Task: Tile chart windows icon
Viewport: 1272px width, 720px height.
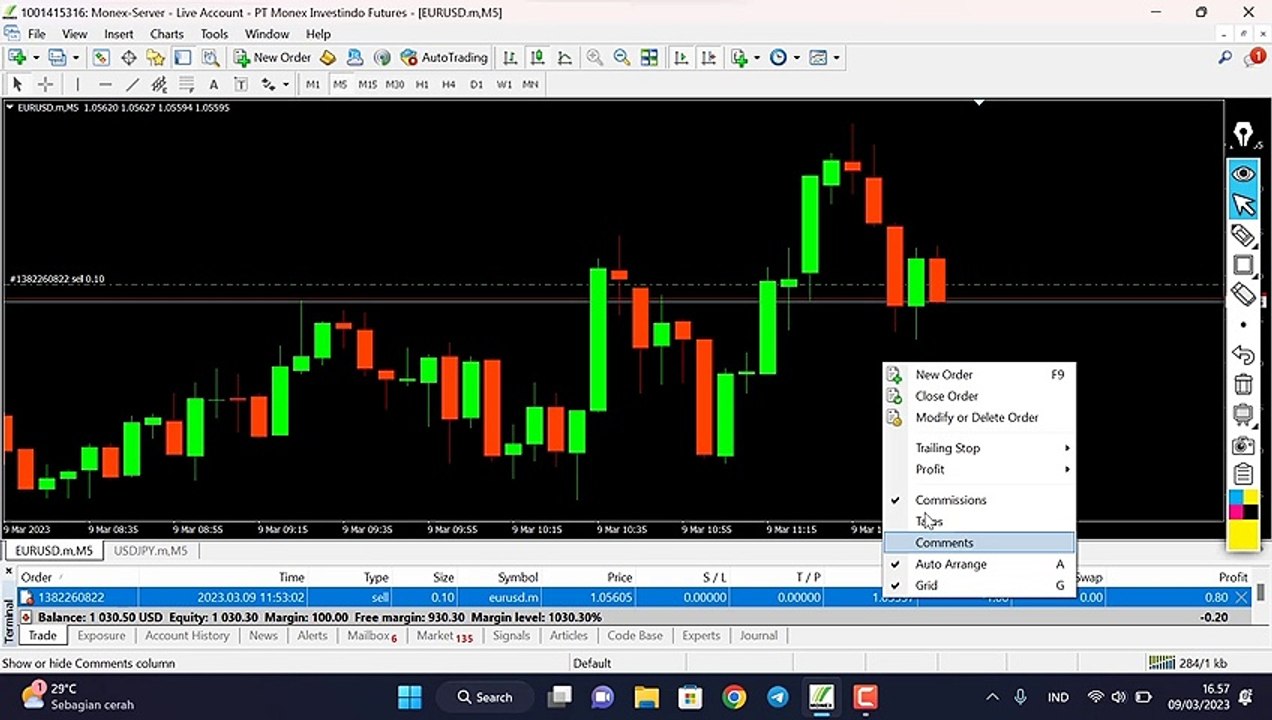Action: pyautogui.click(x=649, y=58)
